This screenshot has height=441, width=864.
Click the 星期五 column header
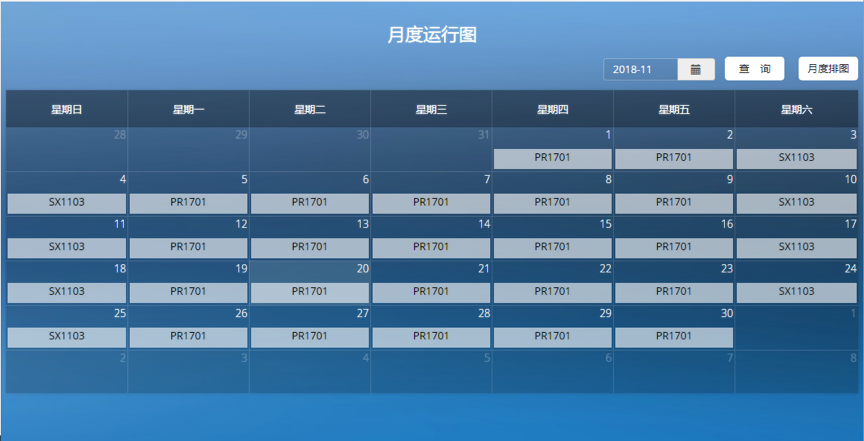click(x=674, y=109)
